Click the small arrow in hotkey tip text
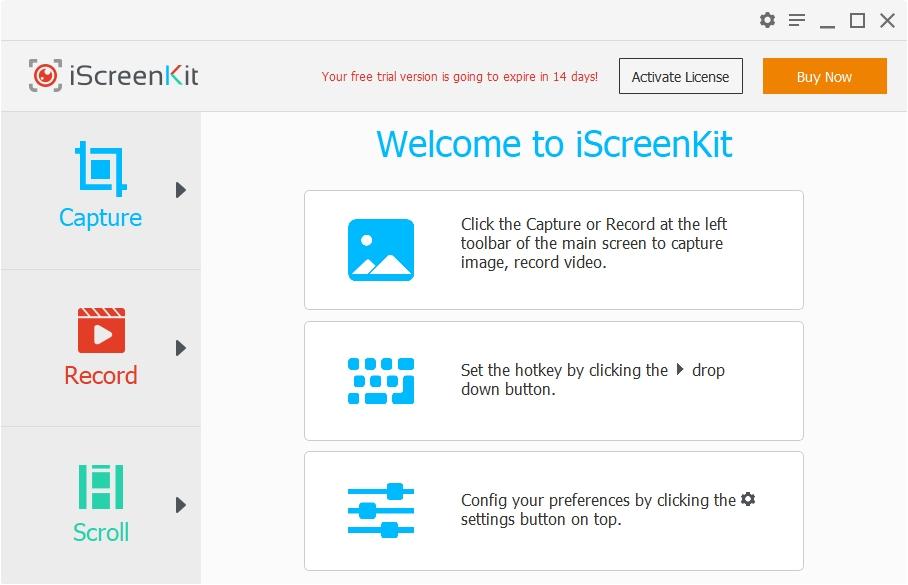The height and width of the screenshot is (585, 908). click(x=680, y=369)
